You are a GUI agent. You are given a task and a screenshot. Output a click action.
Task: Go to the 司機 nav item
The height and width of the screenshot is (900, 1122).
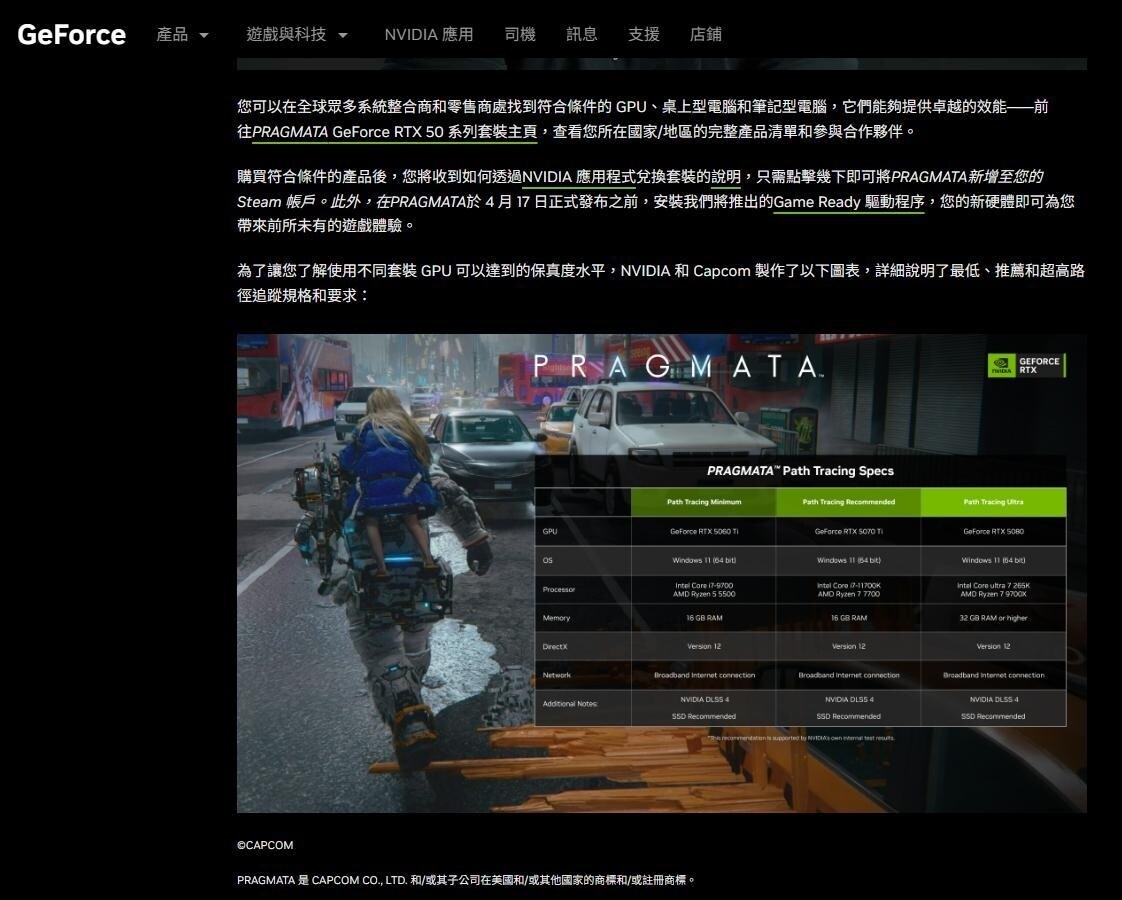pos(520,34)
